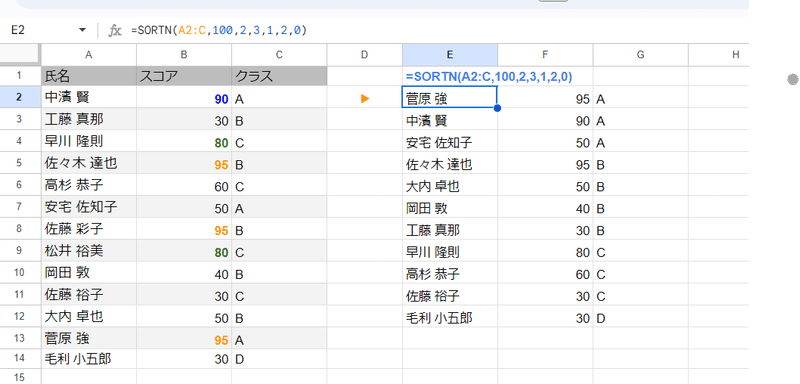800x384 pixels.
Task: Select row 5 header
Action: coord(20,164)
